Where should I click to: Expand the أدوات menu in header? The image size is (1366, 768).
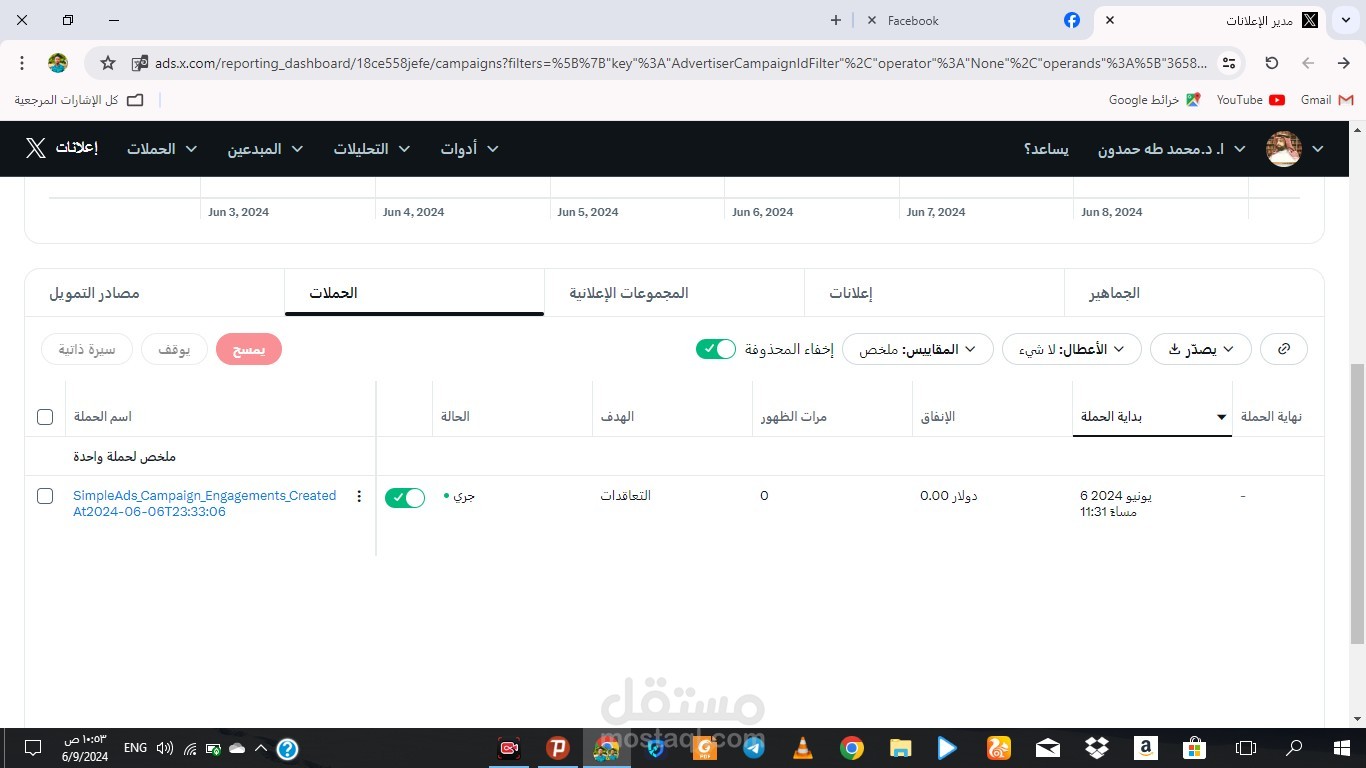pyautogui.click(x=470, y=149)
